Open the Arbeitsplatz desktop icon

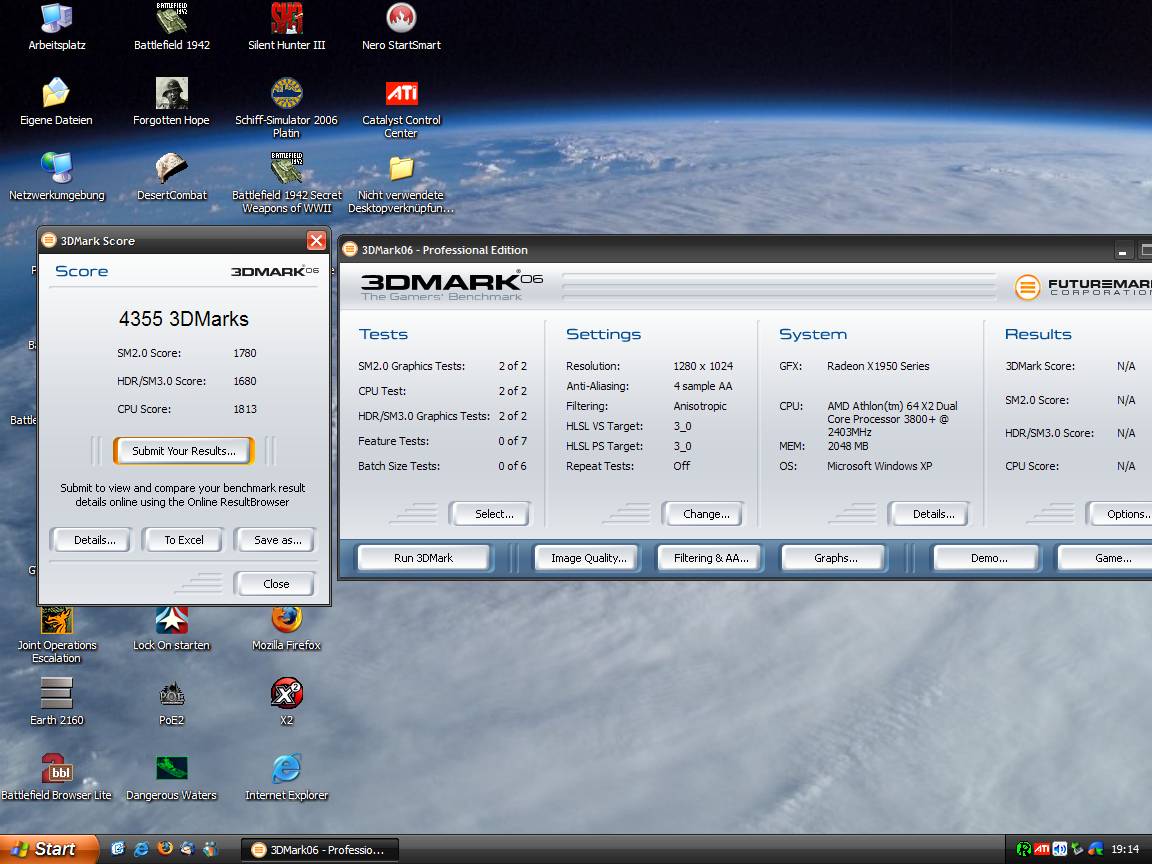click(57, 27)
